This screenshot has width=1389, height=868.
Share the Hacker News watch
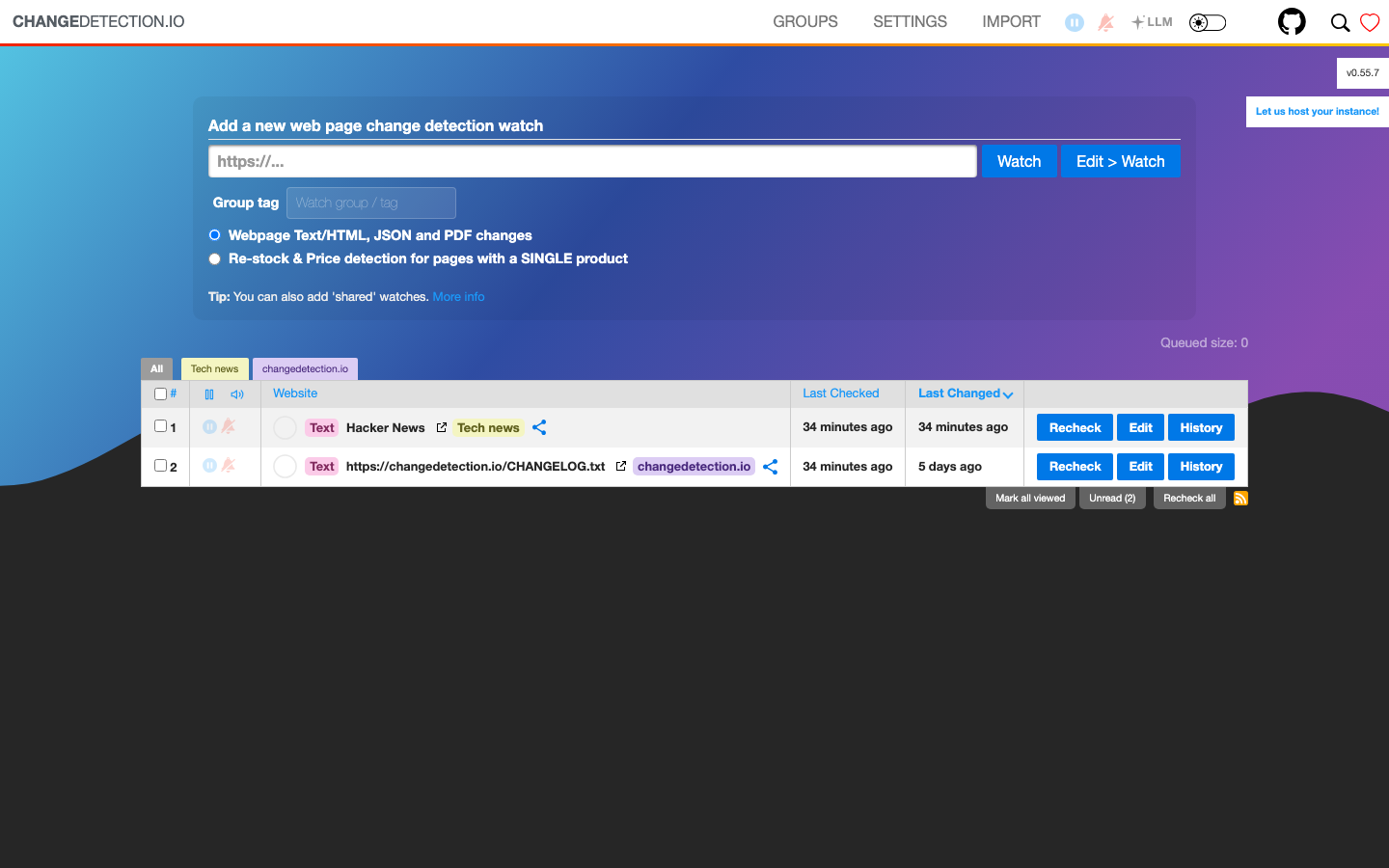coord(539,427)
